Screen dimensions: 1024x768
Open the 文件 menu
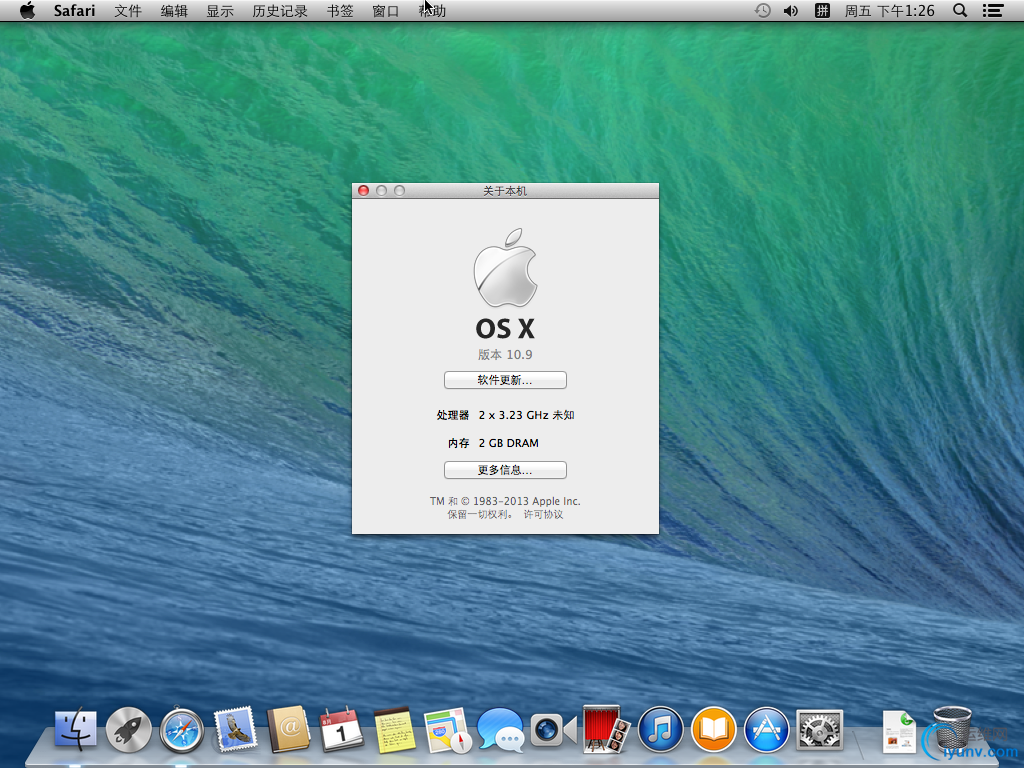[128, 10]
